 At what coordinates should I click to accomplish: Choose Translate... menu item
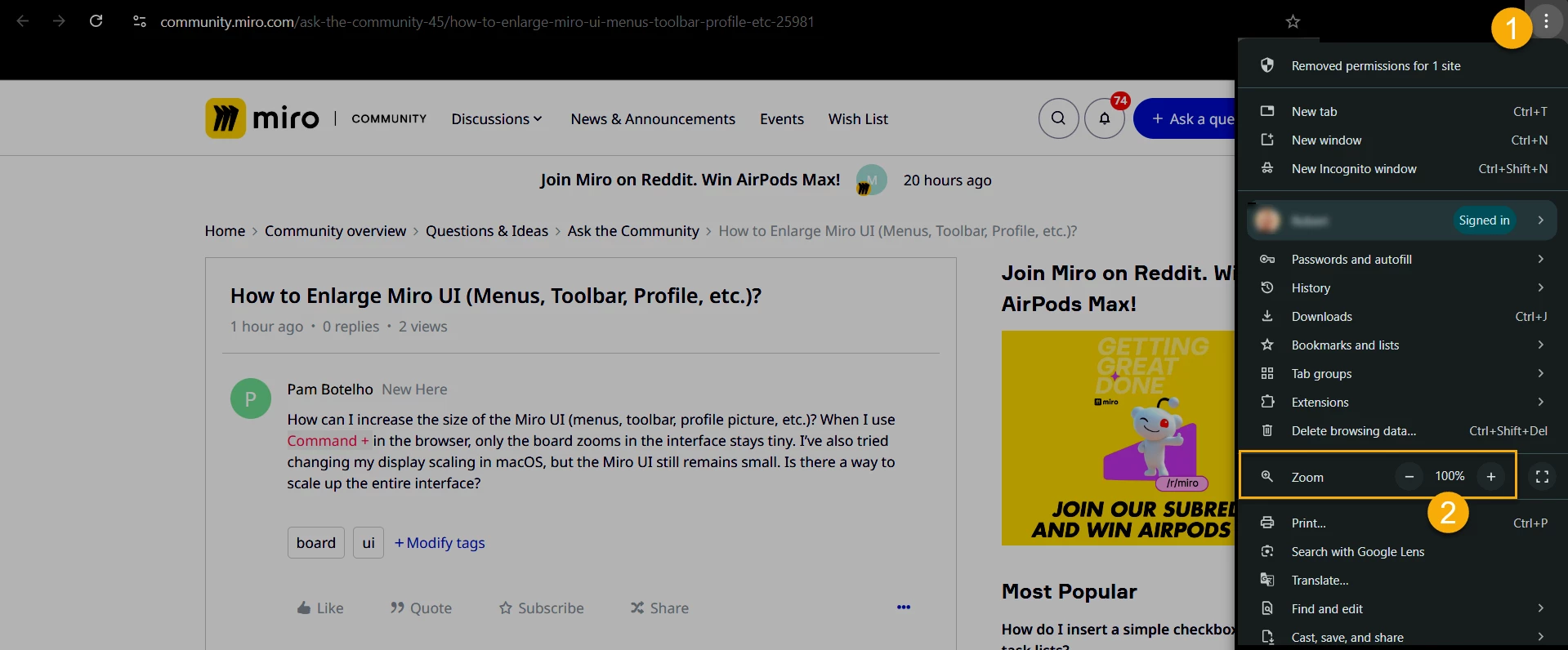pyautogui.click(x=1402, y=580)
